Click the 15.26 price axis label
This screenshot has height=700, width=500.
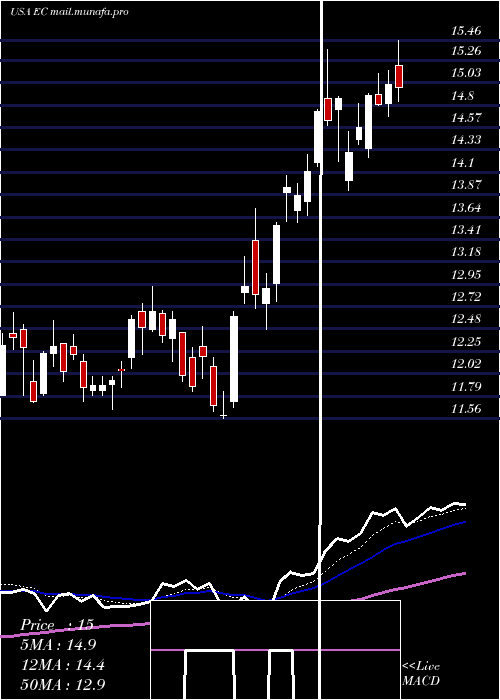pos(466,50)
